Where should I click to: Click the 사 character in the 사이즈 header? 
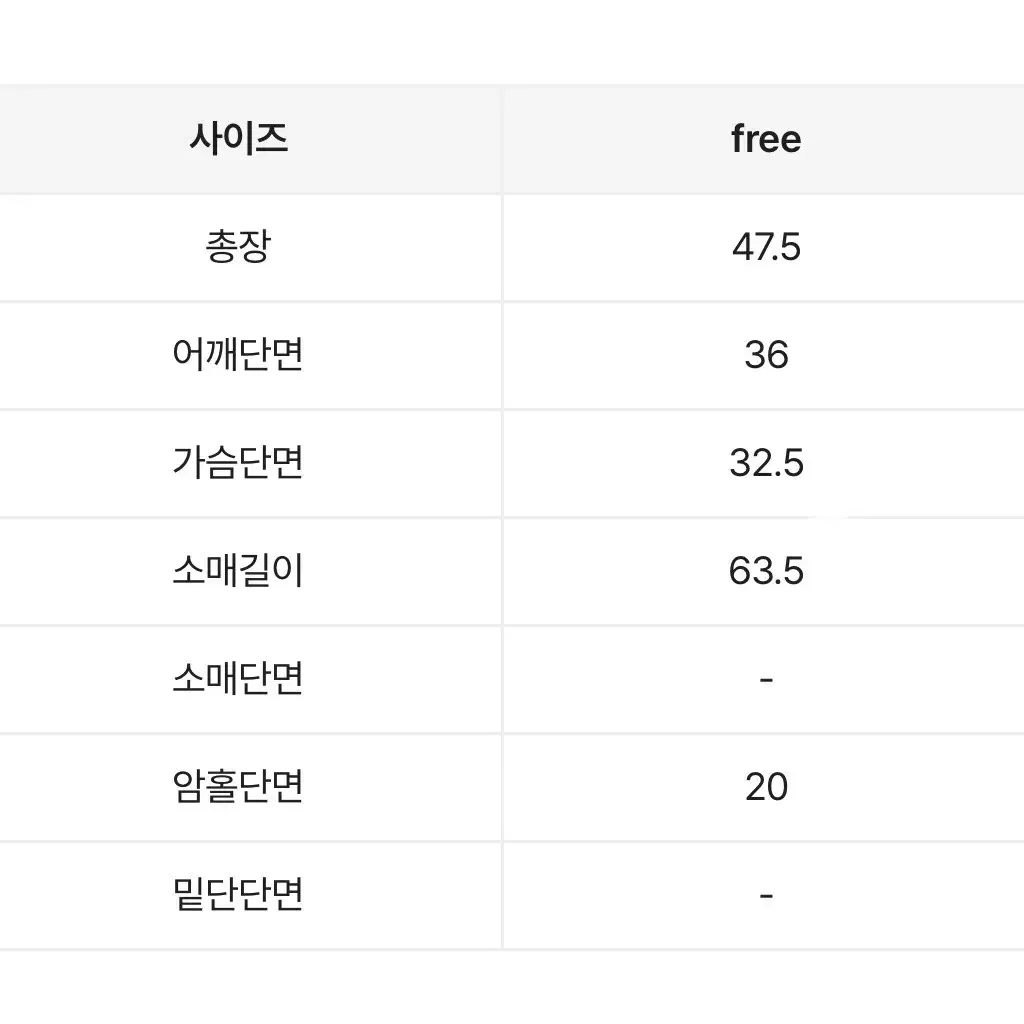click(205, 138)
